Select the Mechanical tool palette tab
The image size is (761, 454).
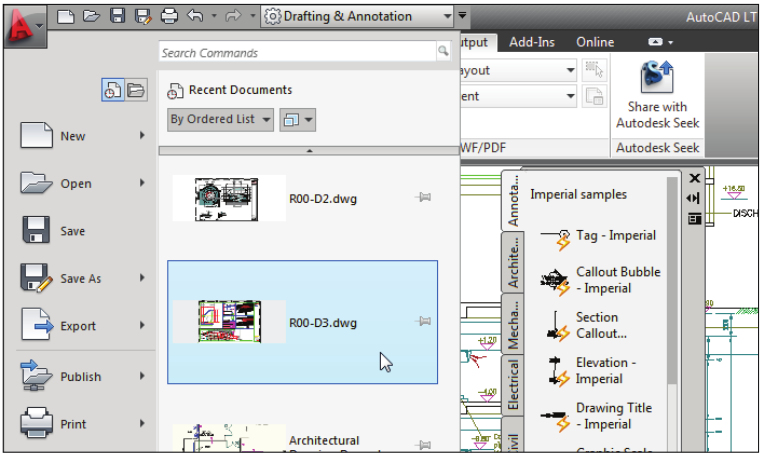click(513, 324)
